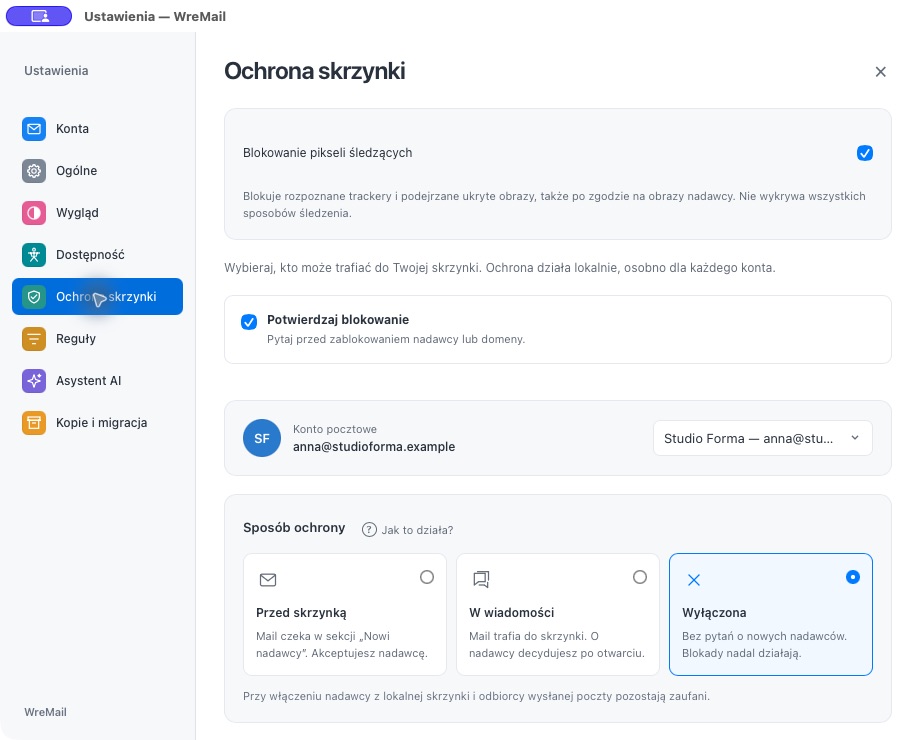Click the Kopie i migracja archive icon
This screenshot has width=920, height=740.
34,423
